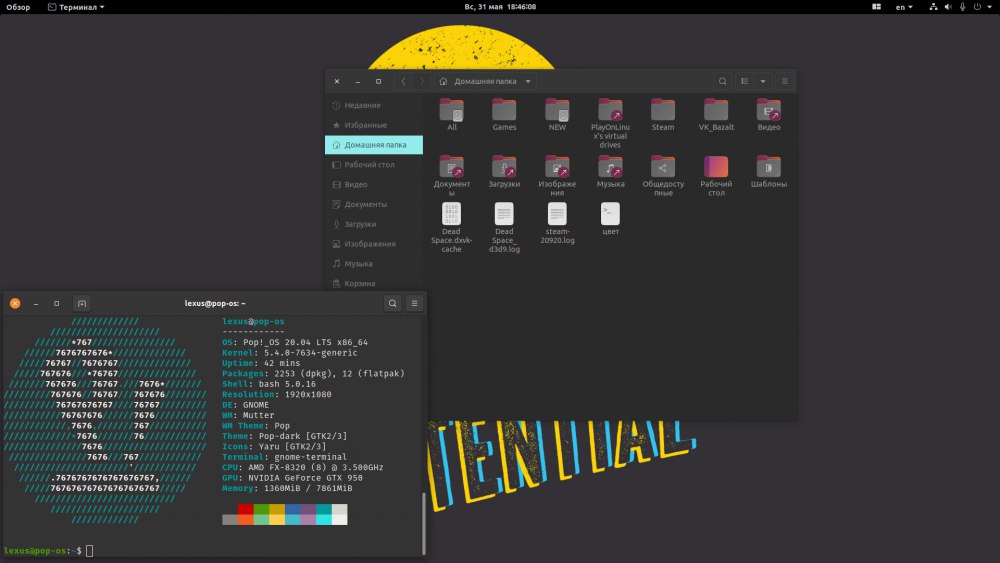This screenshot has height=563, width=1000.
Task: Select Изображения in the sidebar
Action: click(x=374, y=244)
